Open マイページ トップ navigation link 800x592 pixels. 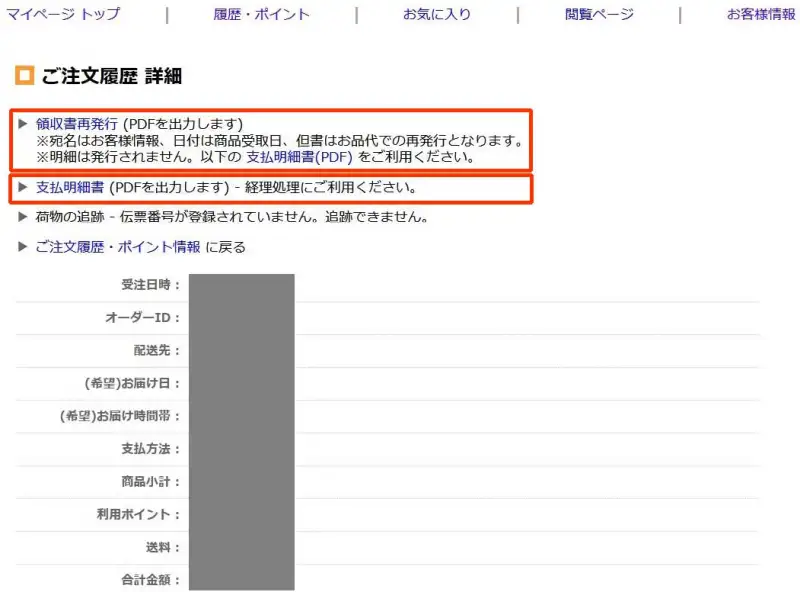click(x=63, y=14)
